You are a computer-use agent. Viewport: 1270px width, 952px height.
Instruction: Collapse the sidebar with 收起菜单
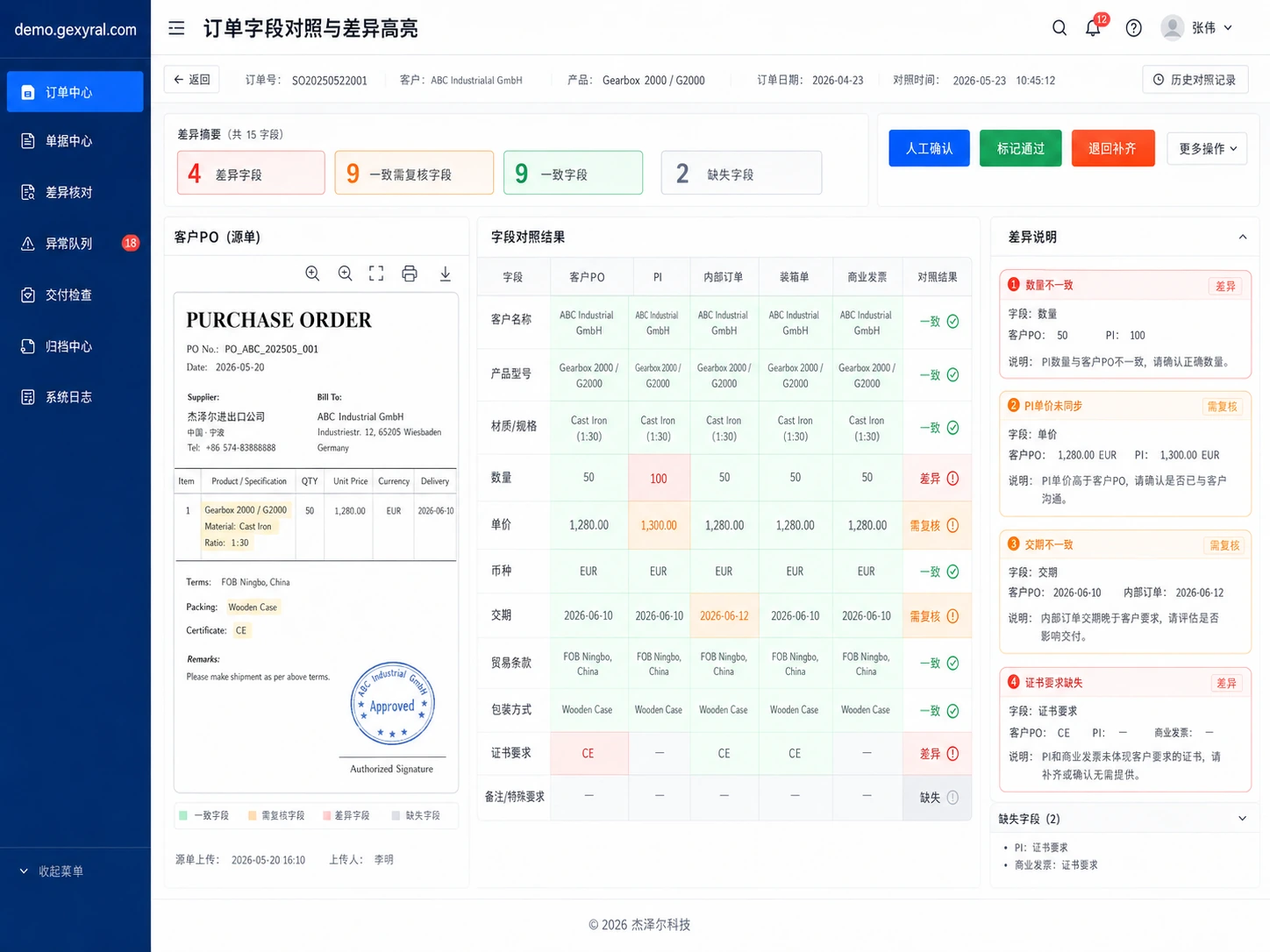click(x=52, y=871)
